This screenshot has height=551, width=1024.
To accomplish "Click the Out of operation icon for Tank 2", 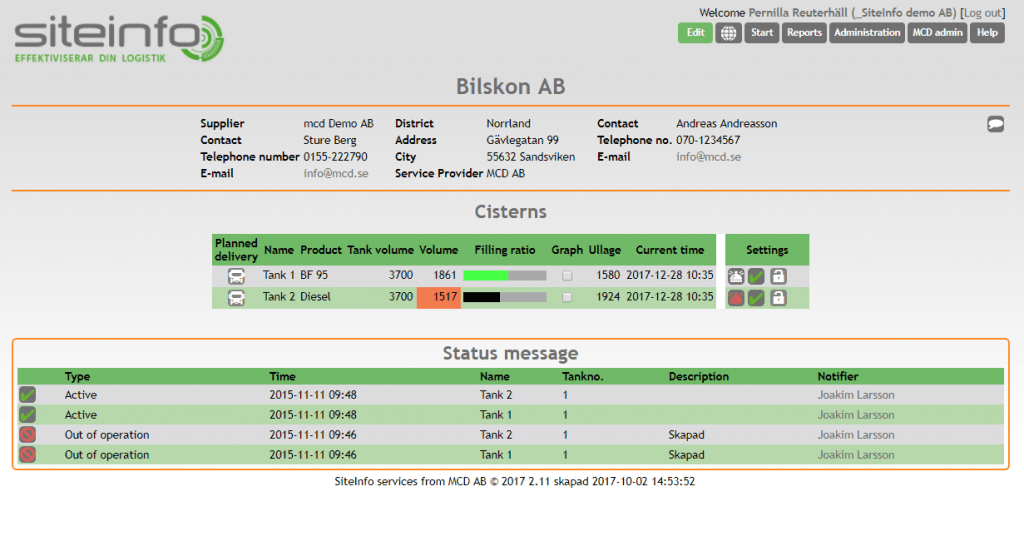I will pos(27,435).
